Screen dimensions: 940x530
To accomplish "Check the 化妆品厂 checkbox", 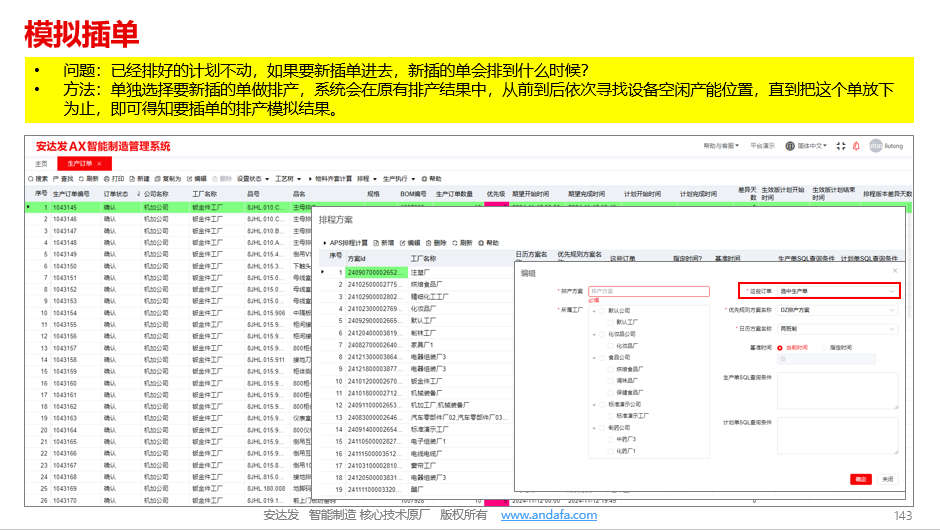I will pos(610,346).
